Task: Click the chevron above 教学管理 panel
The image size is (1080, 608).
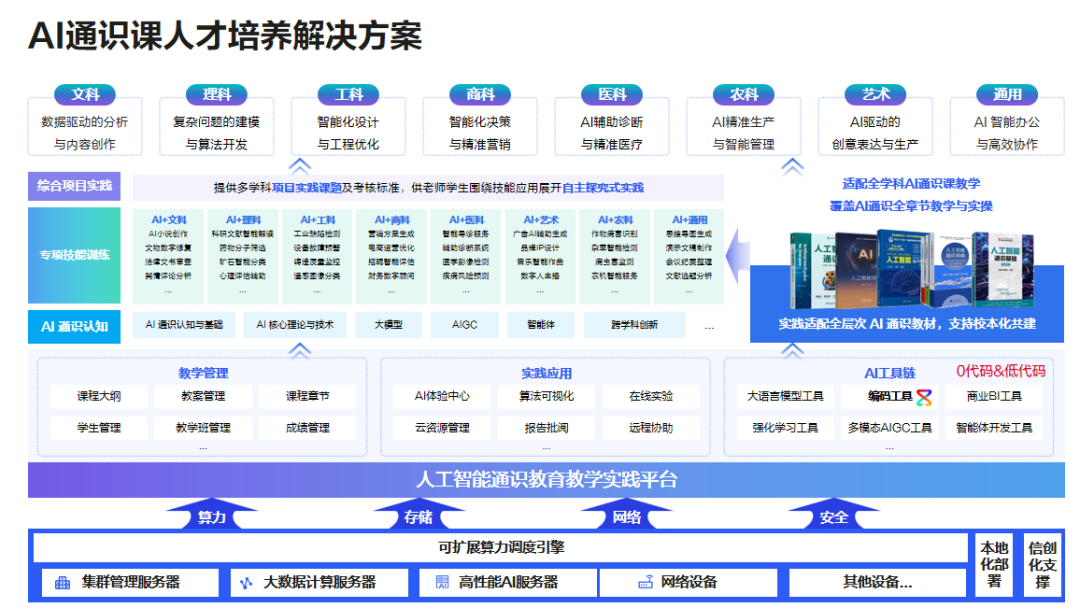Action: (x=299, y=350)
